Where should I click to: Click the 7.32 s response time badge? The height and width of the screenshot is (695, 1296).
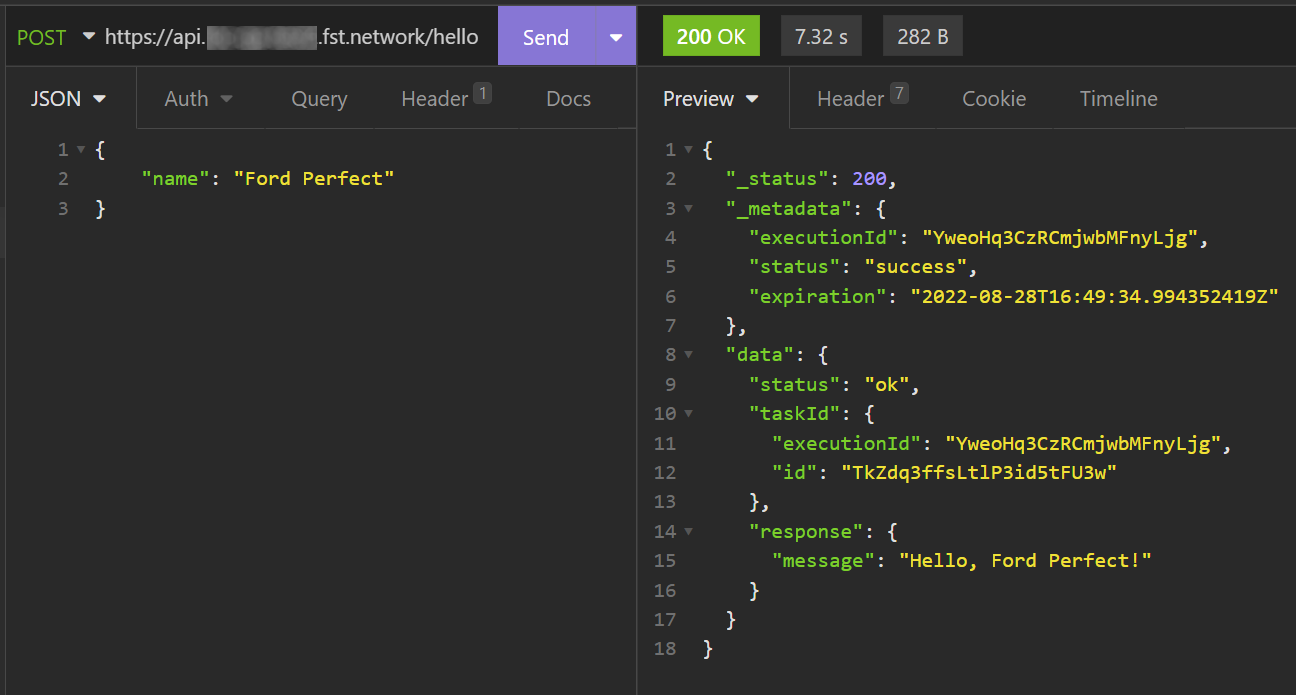coord(821,37)
